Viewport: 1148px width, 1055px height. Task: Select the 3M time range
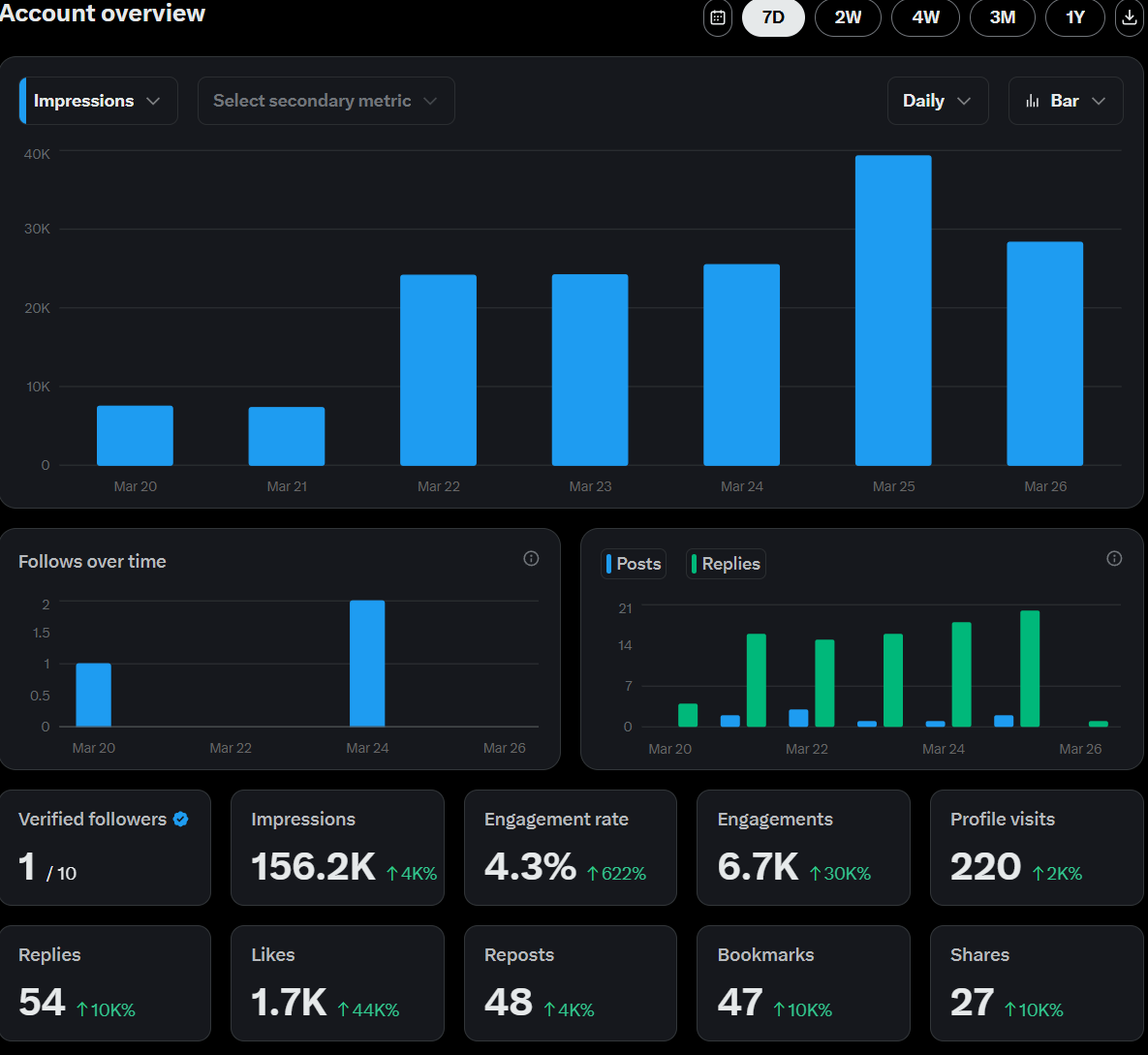[1003, 17]
